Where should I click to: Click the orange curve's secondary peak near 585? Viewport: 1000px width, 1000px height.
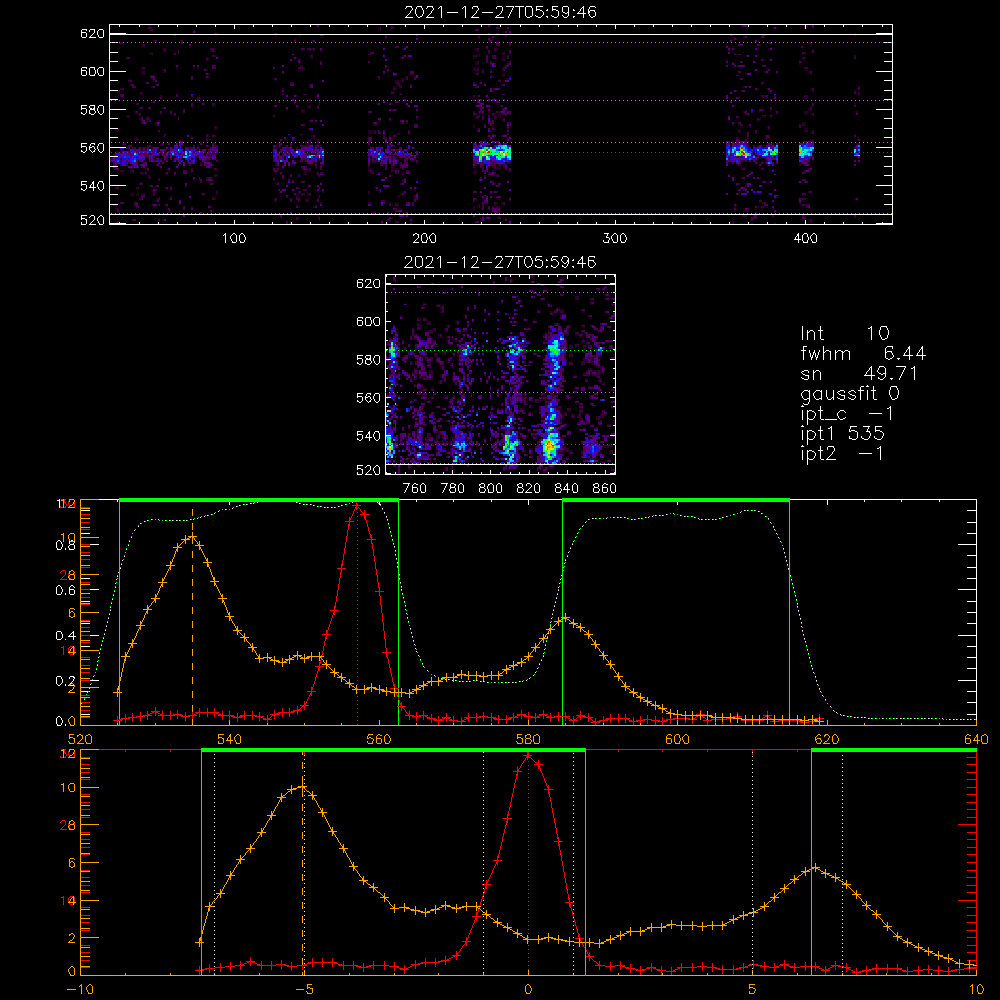point(565,618)
